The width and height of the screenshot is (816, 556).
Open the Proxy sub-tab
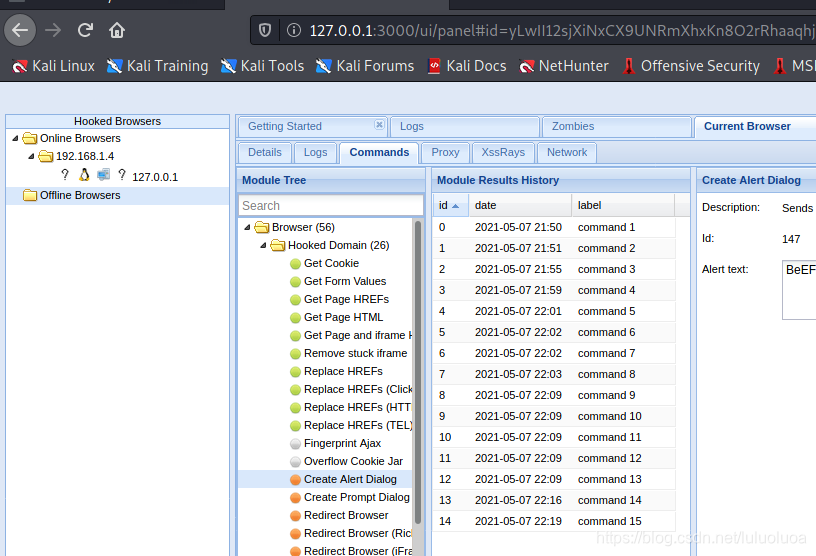(x=445, y=153)
